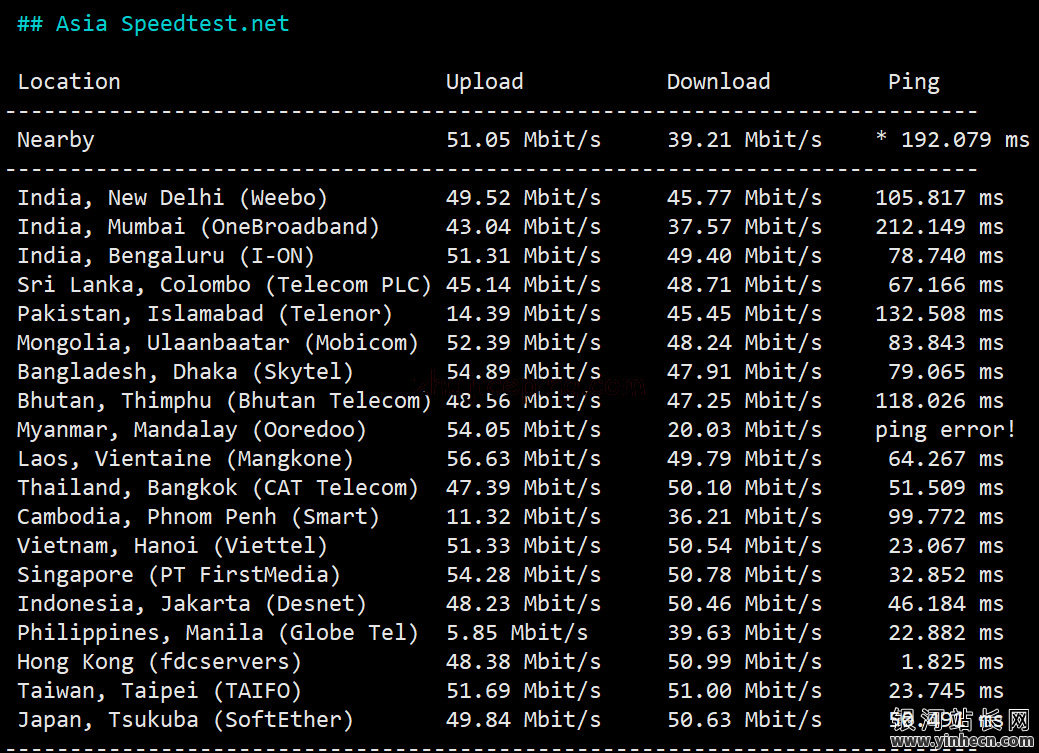
Task: Click the www.yinhecn.com watermark link
Action: 961,741
